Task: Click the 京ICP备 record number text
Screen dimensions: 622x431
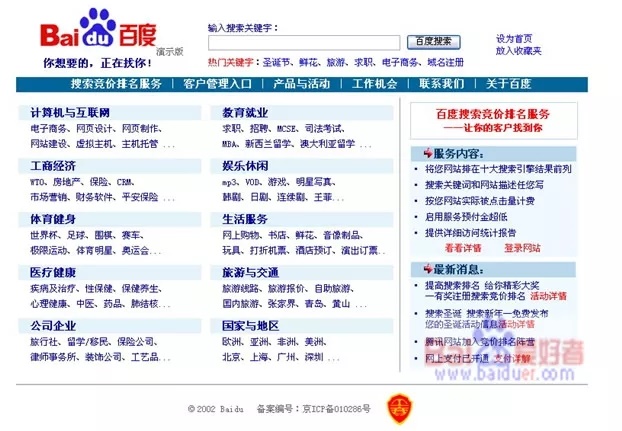Action: tap(336, 409)
